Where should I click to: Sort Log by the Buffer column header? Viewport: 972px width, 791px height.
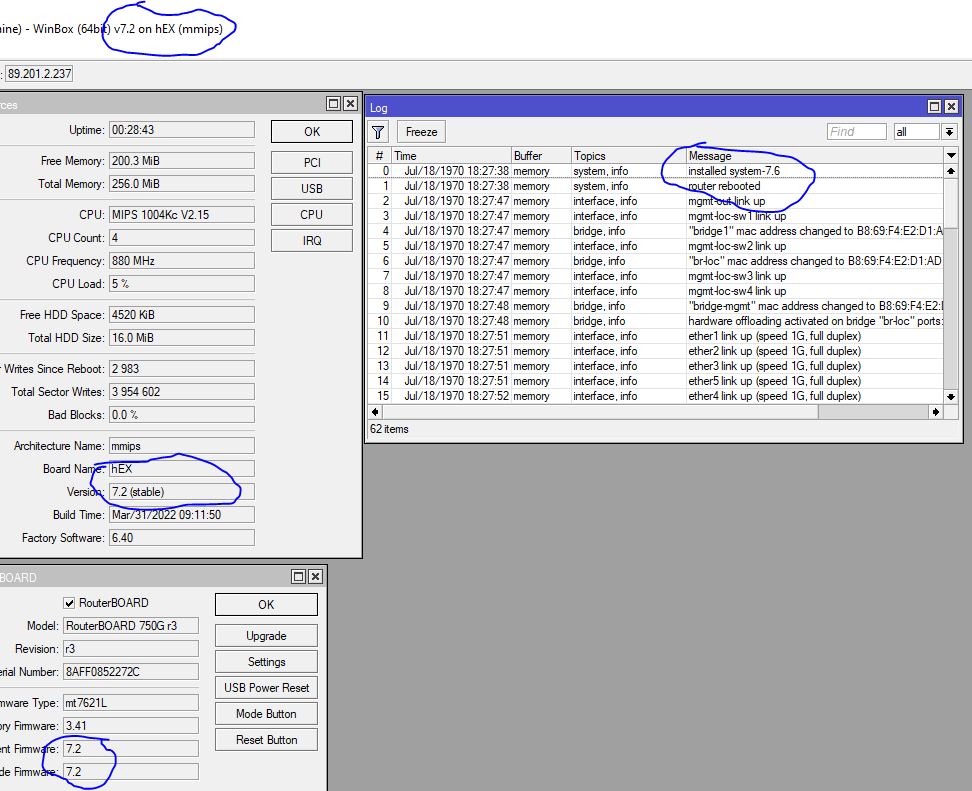tap(541, 156)
